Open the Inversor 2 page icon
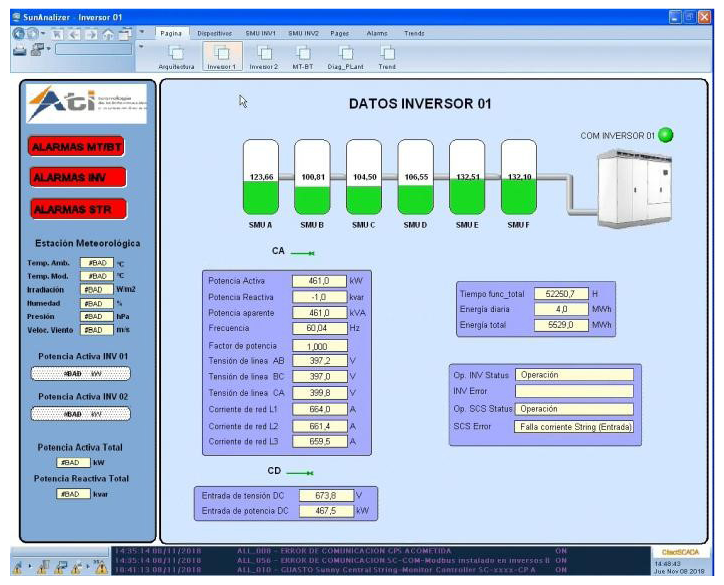Screen dimensions: 724x585 (x=263, y=53)
